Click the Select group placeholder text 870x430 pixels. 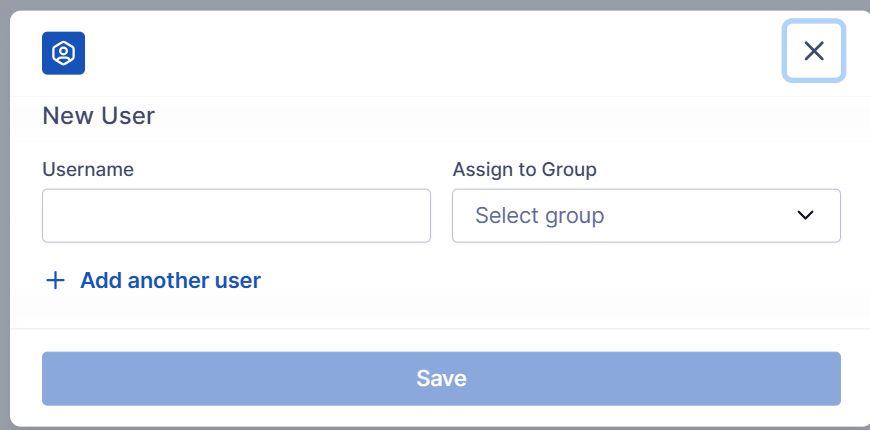pyautogui.click(x=539, y=216)
